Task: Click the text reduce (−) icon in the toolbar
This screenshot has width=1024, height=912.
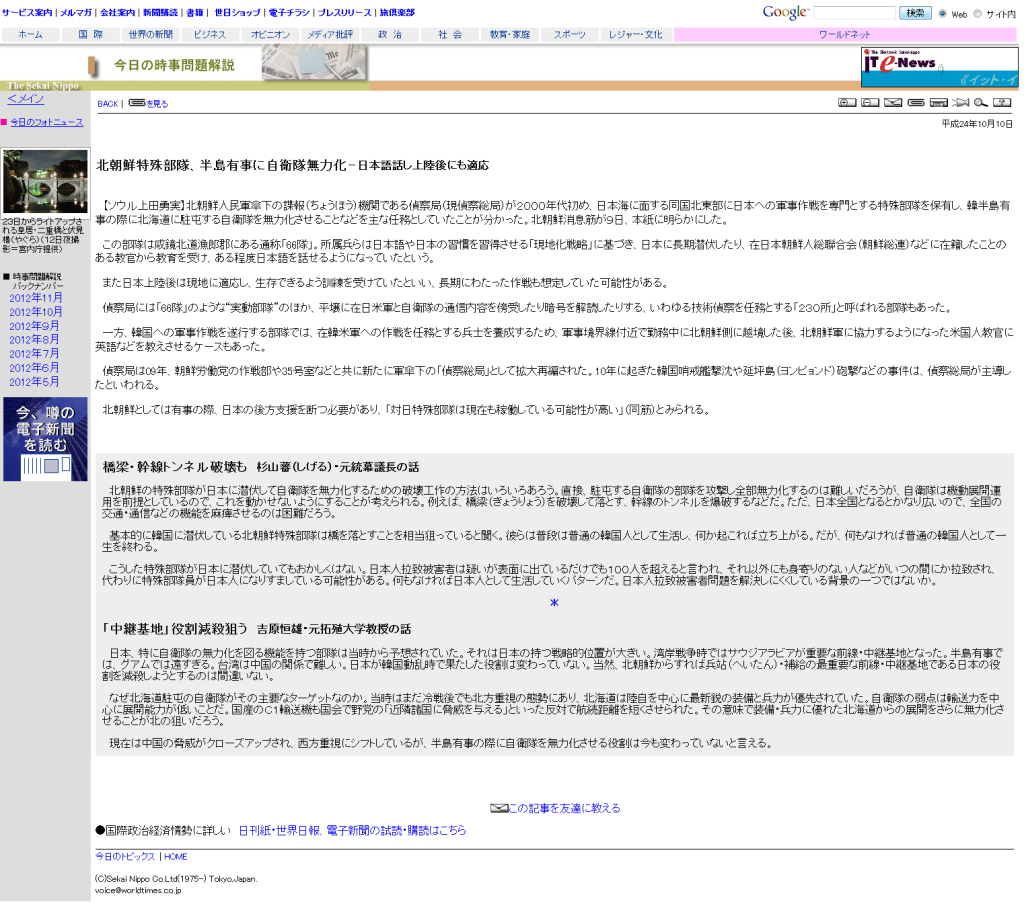Action: 868,102
